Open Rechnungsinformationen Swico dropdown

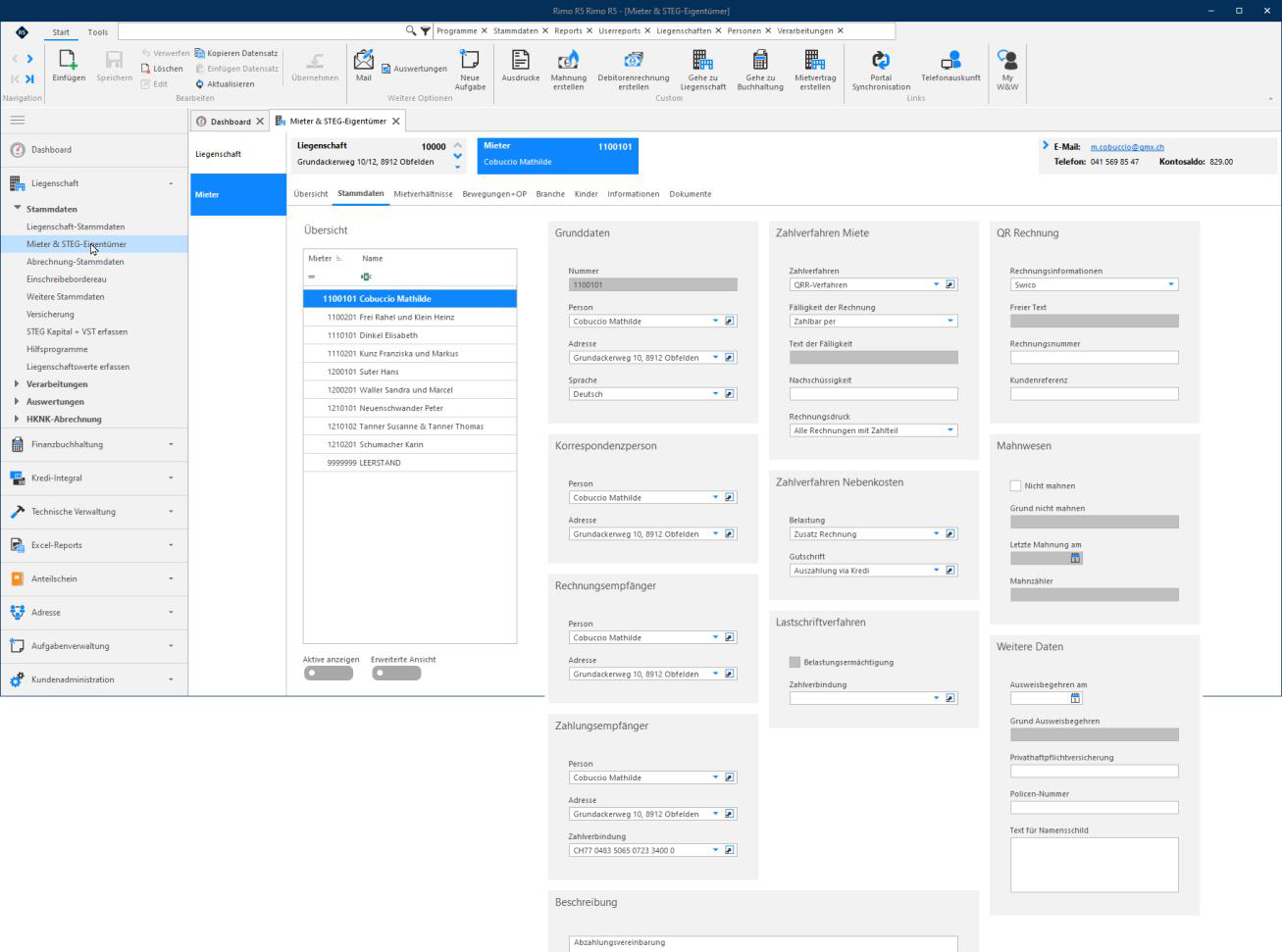1171,284
